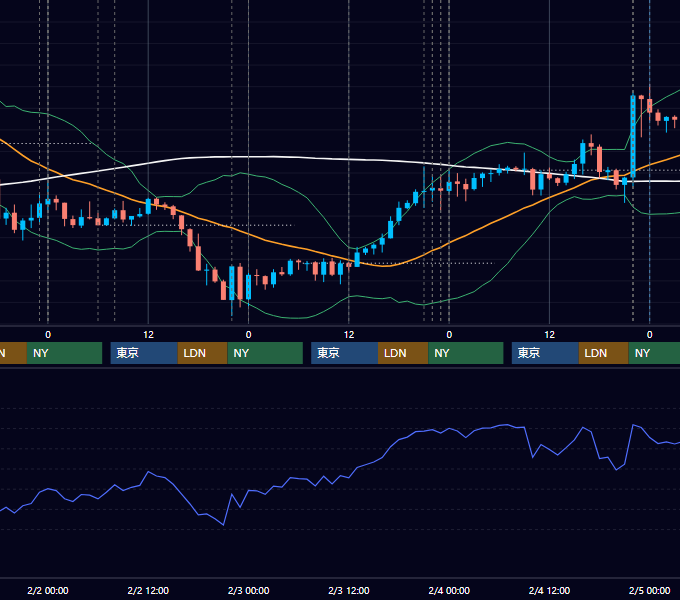This screenshot has height=600, width=680.
Task: Click the 2/3 00:00 time axis label
Action: click(248, 590)
